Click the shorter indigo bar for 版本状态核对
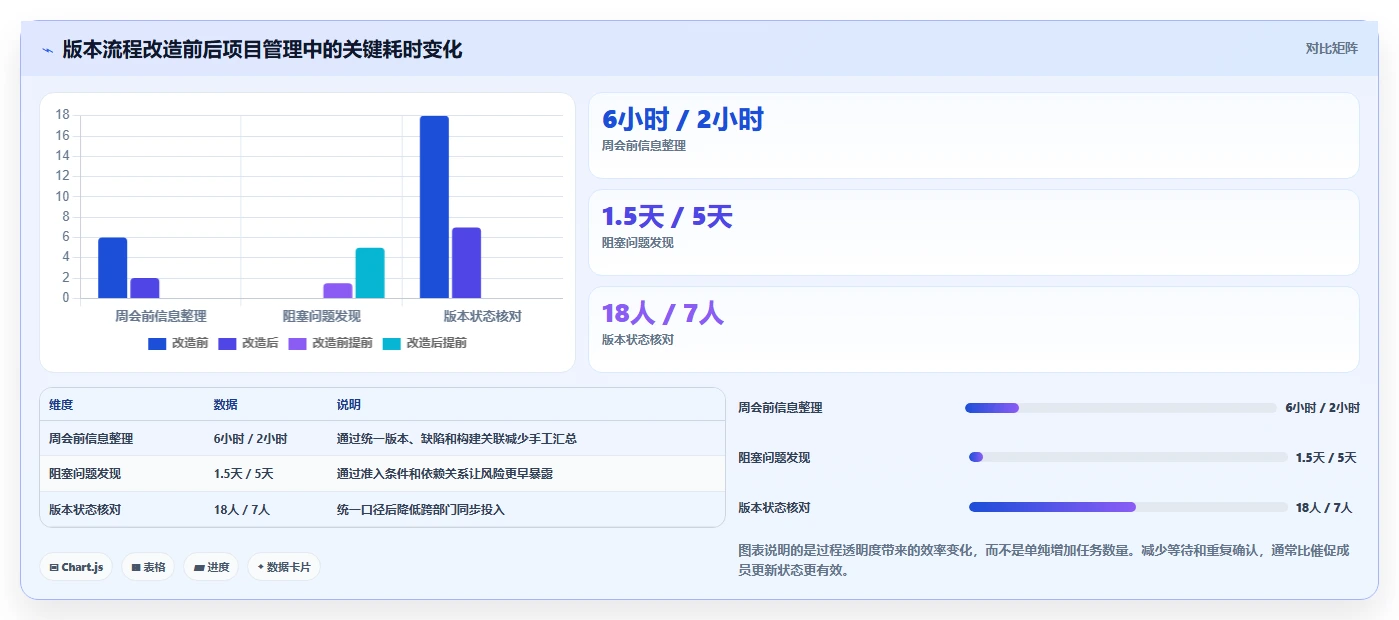 point(466,263)
